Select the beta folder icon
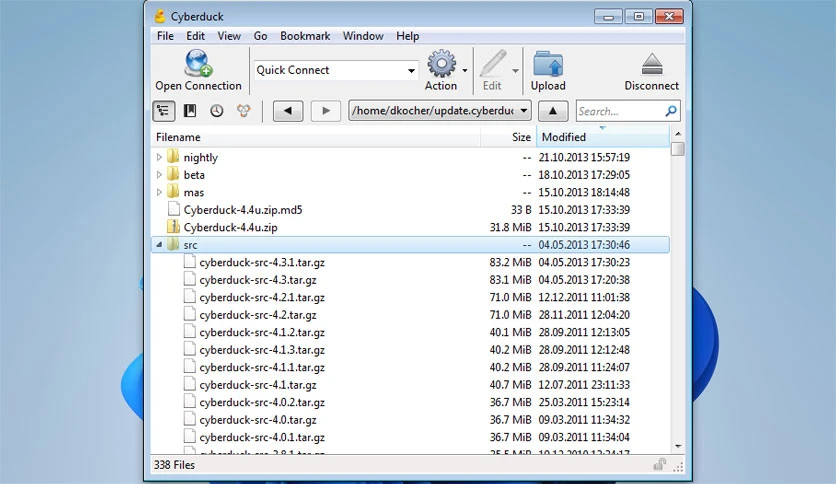 click(x=173, y=174)
